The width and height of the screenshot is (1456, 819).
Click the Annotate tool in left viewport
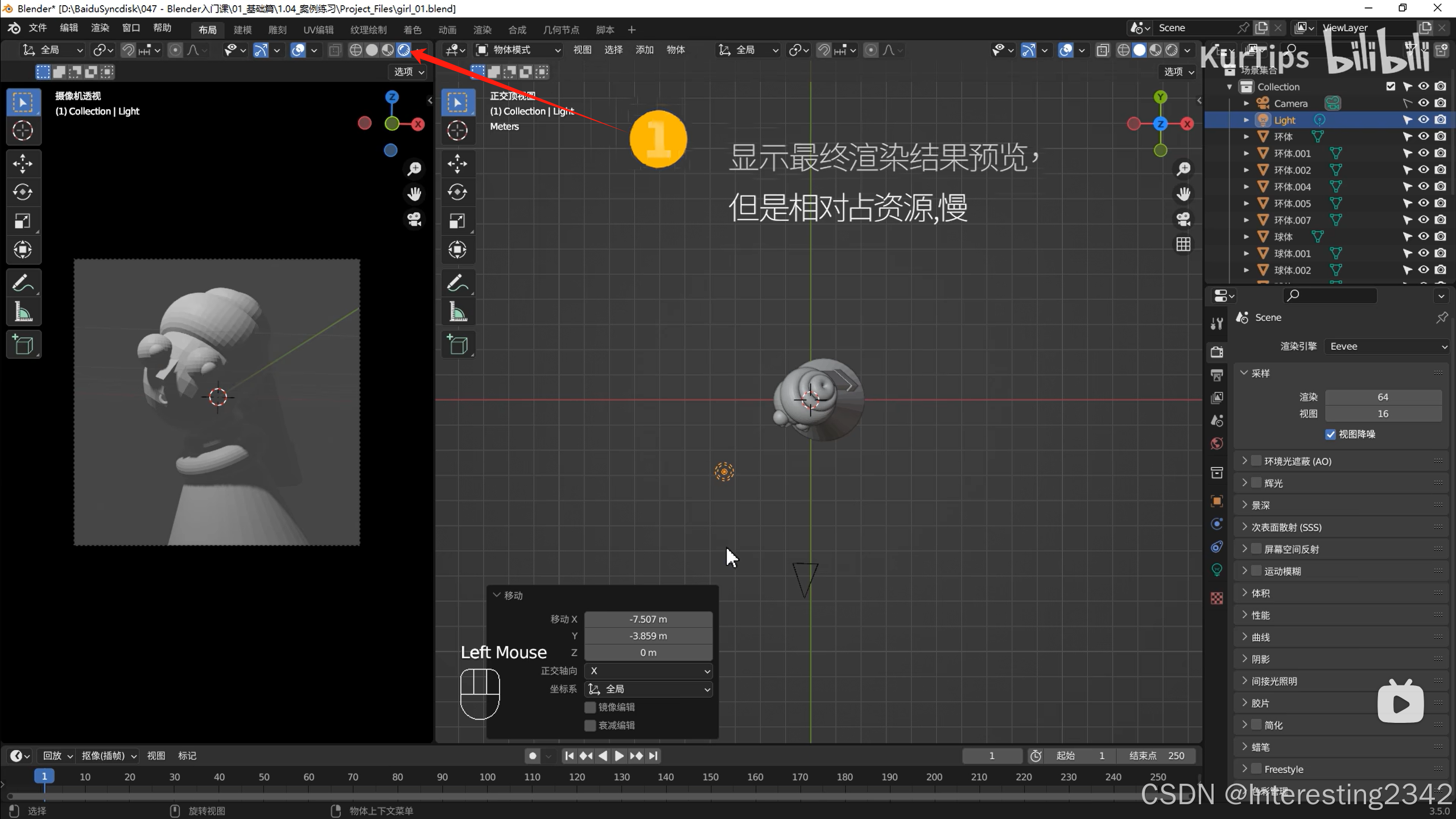tap(23, 283)
